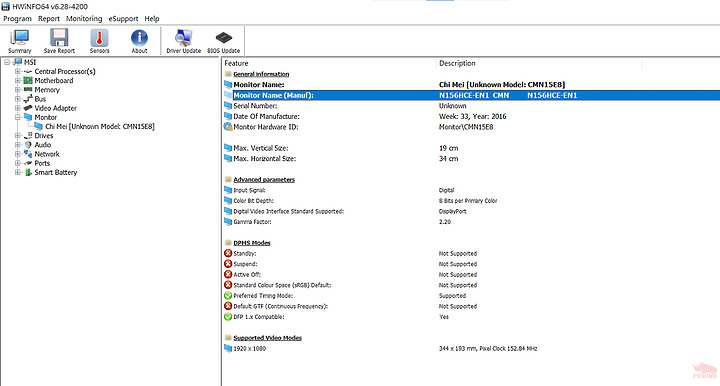Expand the Bus tree node

pyautogui.click(x=17, y=99)
